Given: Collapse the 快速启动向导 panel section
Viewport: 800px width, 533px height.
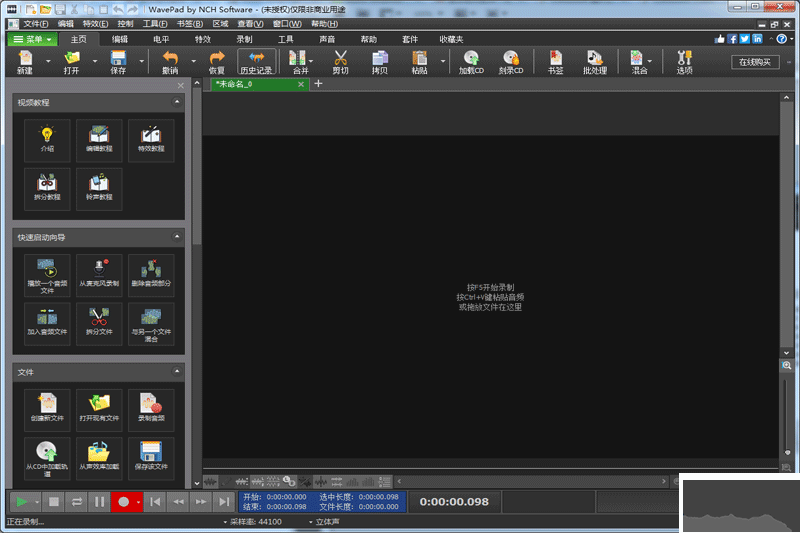Looking at the screenshot, I should click(177, 237).
